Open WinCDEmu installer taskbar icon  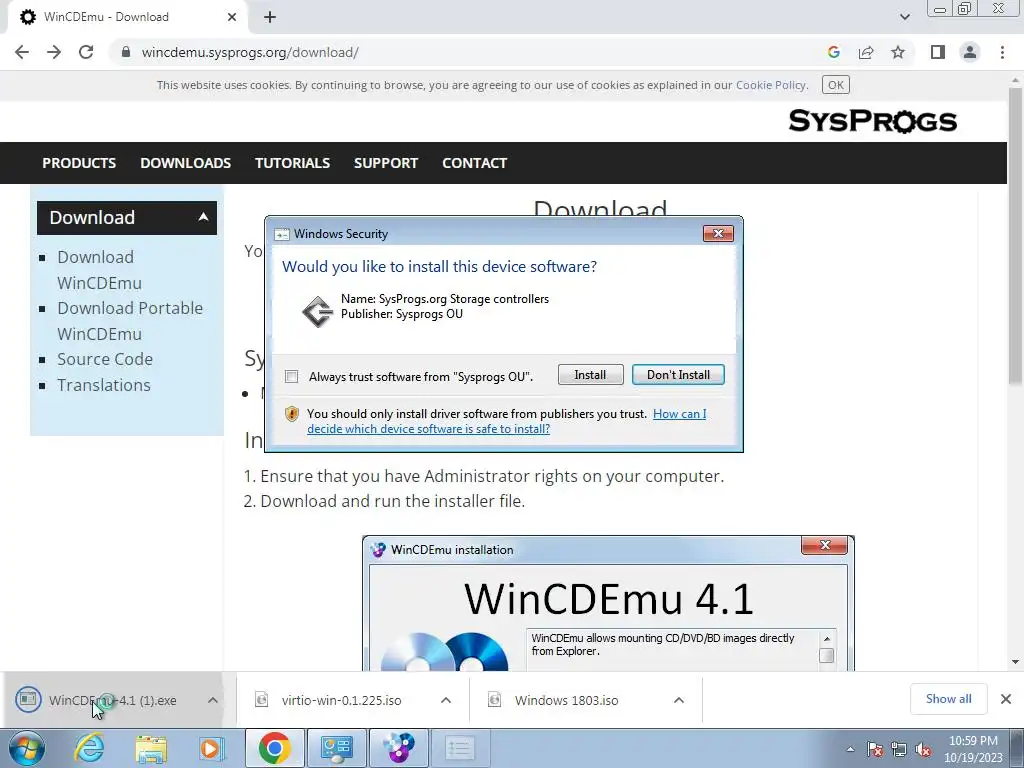pos(399,748)
